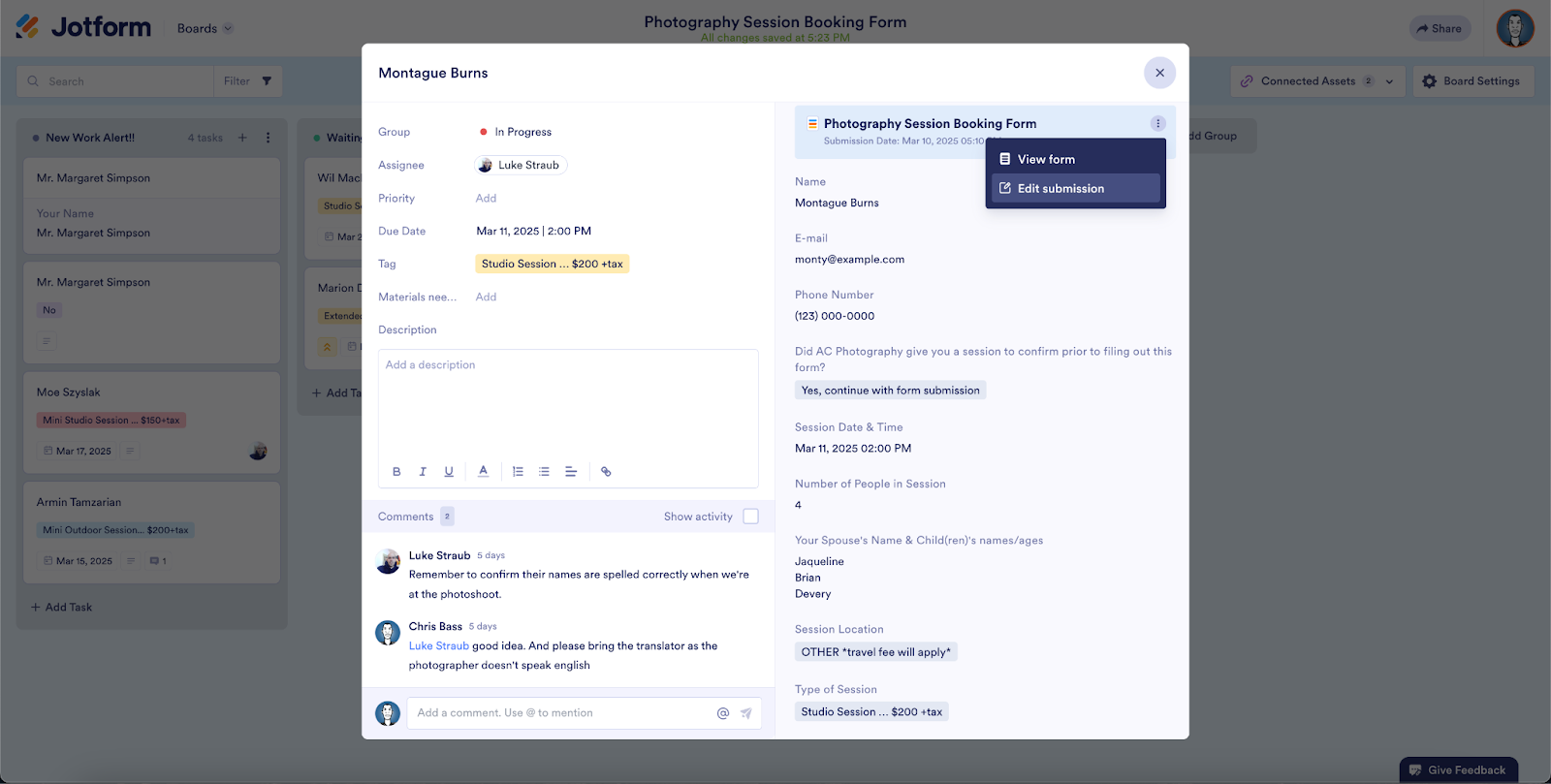
Task: Open the three-dot menu for booking form
Action: point(1157,124)
